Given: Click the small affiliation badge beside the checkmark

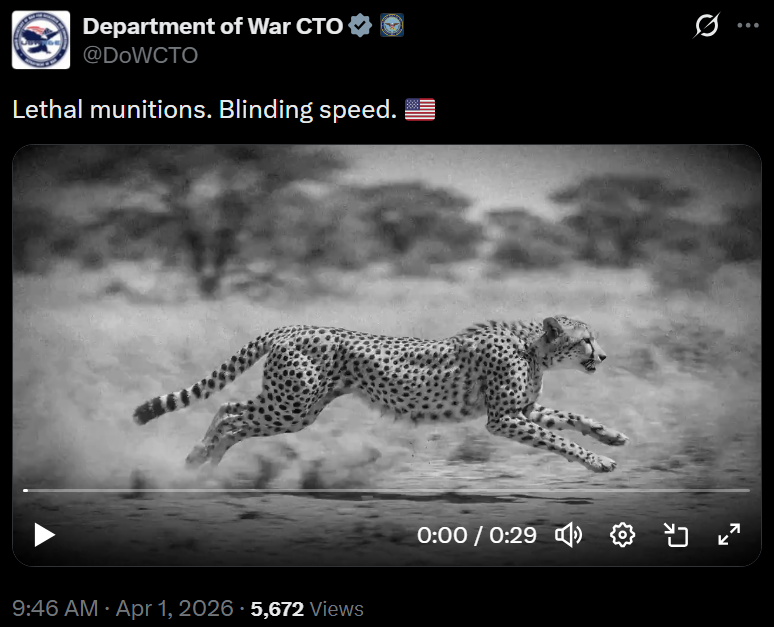Looking at the screenshot, I should click(391, 26).
